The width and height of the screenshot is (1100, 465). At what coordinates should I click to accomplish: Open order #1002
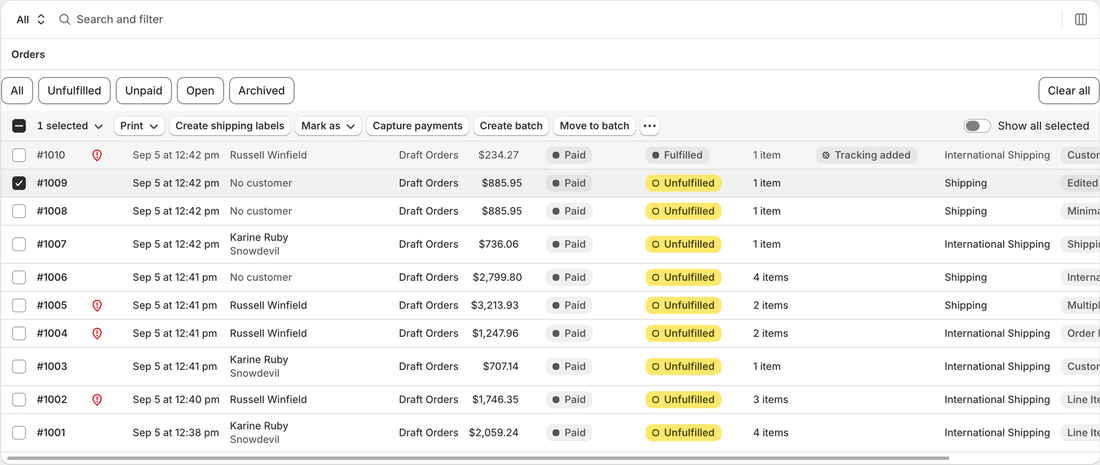tap(52, 400)
